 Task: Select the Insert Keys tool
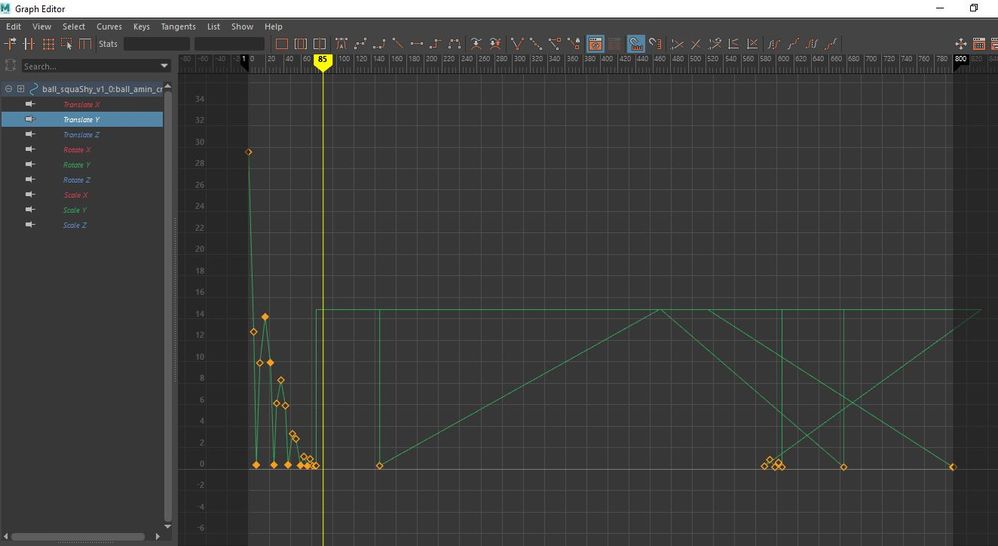pyautogui.click(x=29, y=44)
